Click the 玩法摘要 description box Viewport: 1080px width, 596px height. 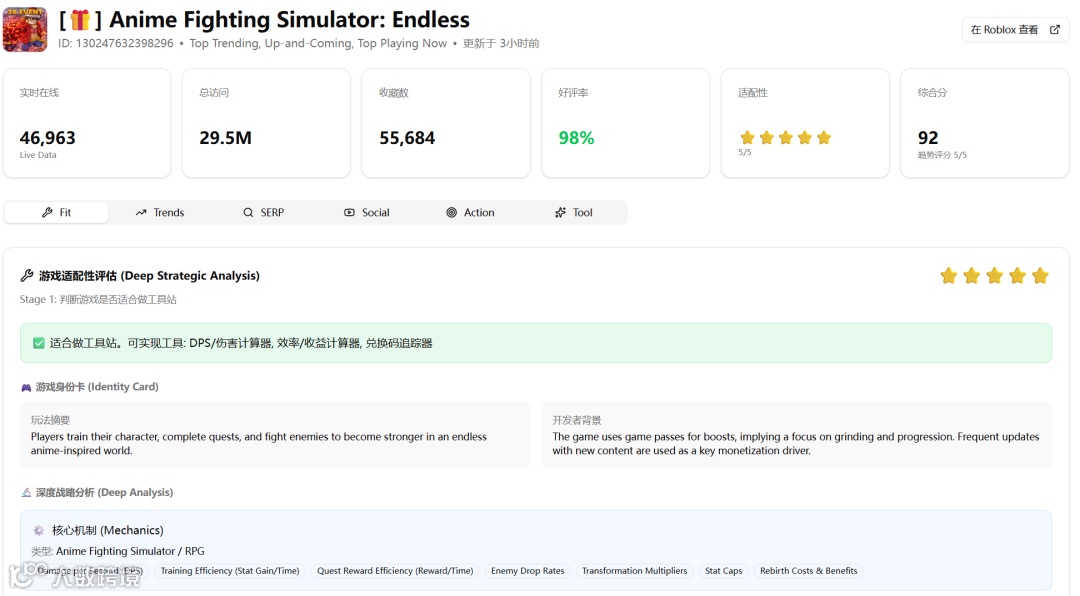pyautogui.click(x=276, y=435)
